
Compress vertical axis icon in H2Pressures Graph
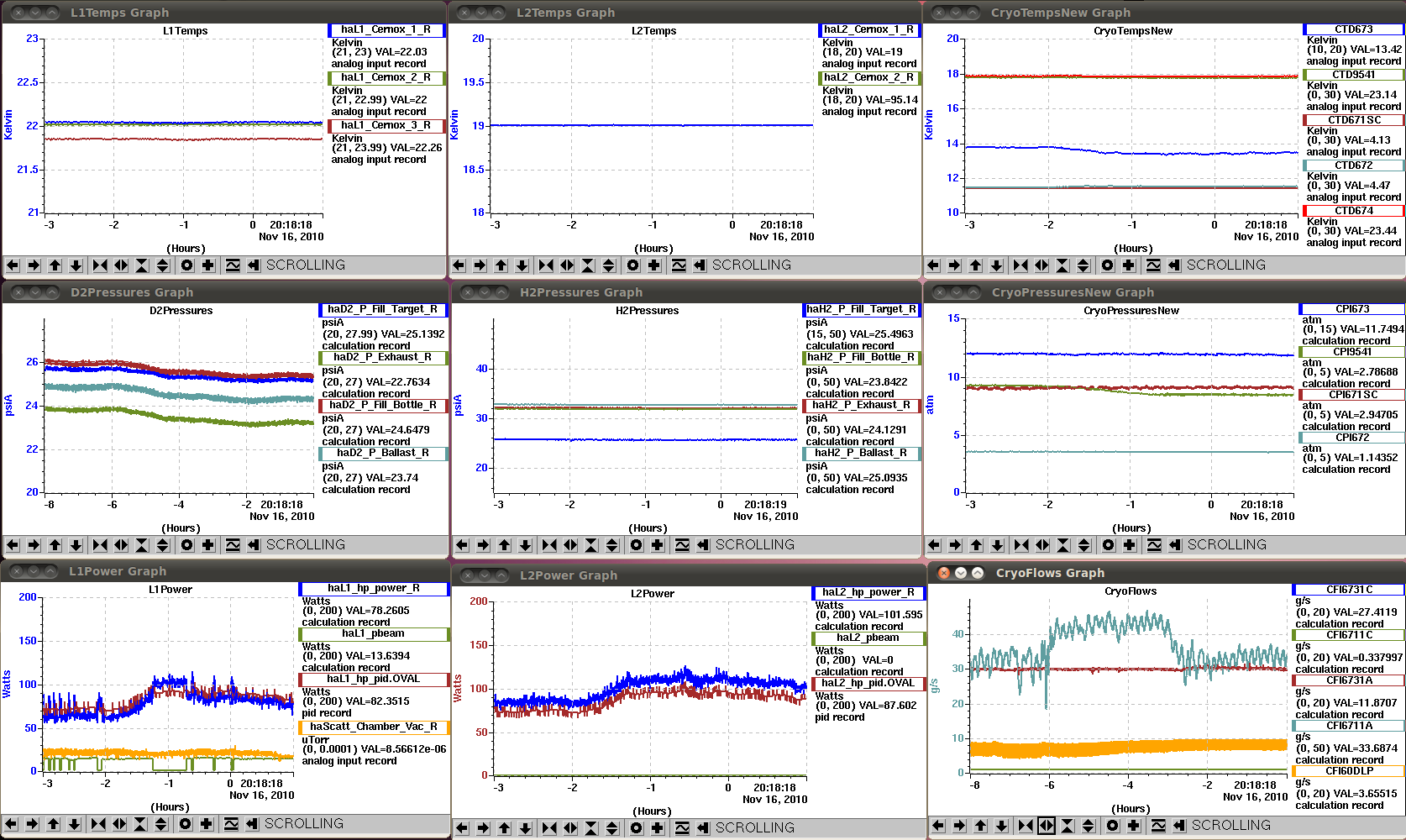tap(591, 545)
